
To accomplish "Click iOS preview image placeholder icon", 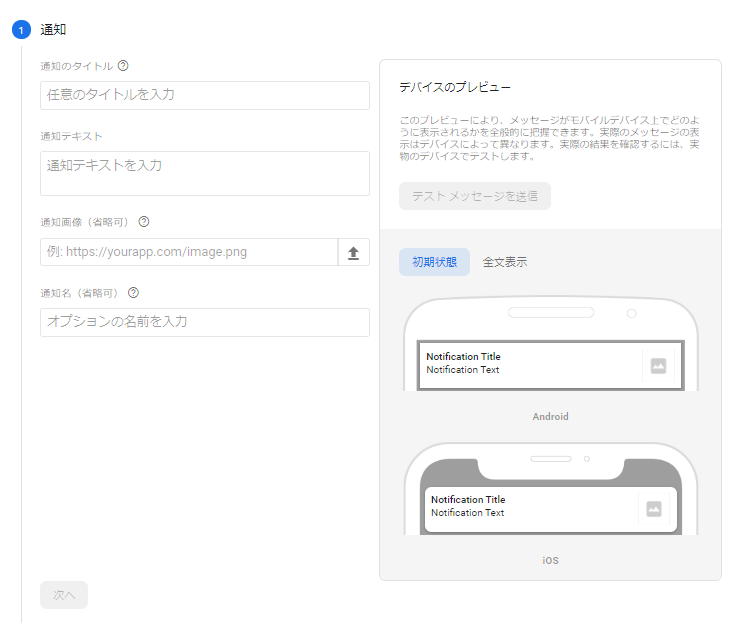I will pos(654,509).
